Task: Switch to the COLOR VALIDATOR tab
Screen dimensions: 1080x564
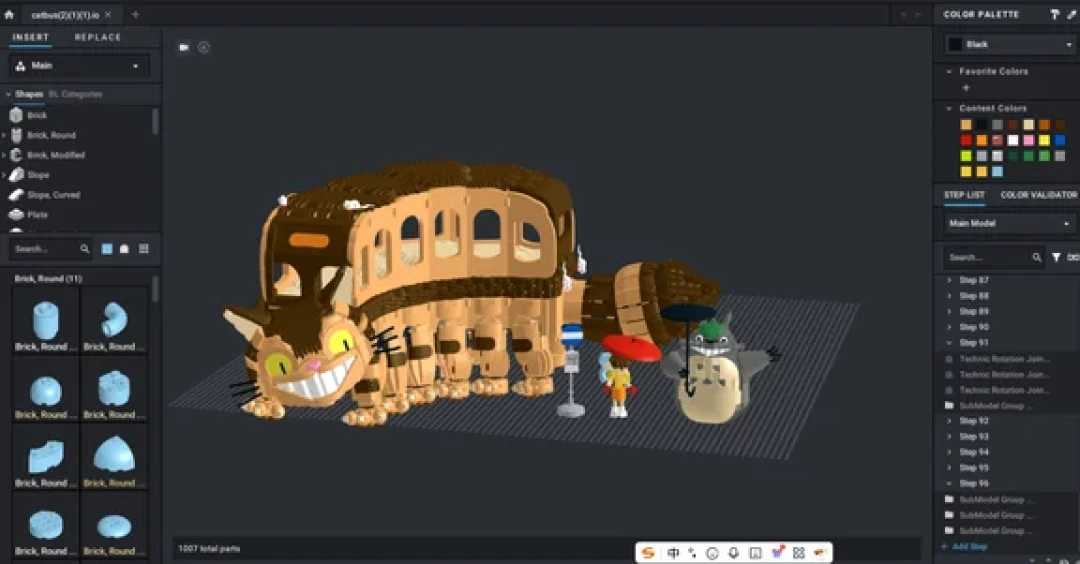Action: click(1039, 195)
